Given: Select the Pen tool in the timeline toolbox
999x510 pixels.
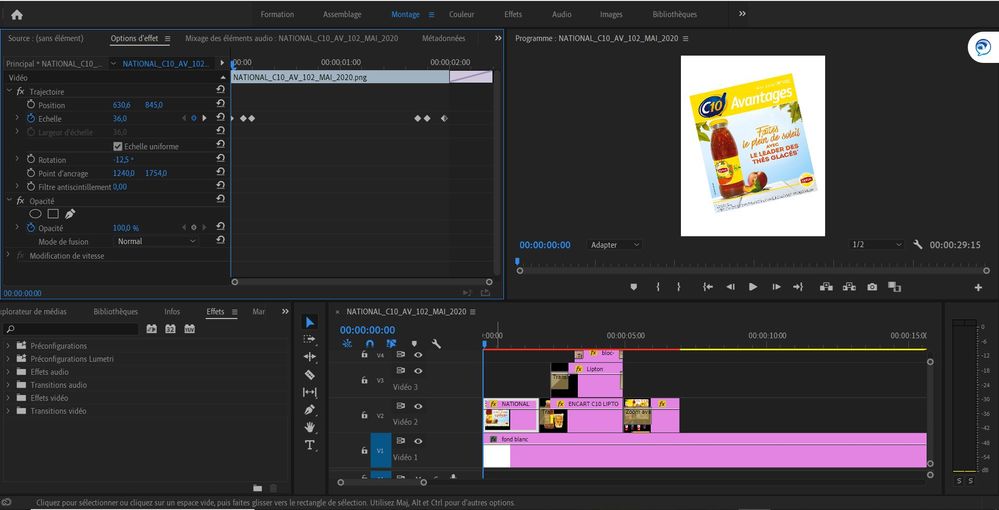Looking at the screenshot, I should pos(310,409).
